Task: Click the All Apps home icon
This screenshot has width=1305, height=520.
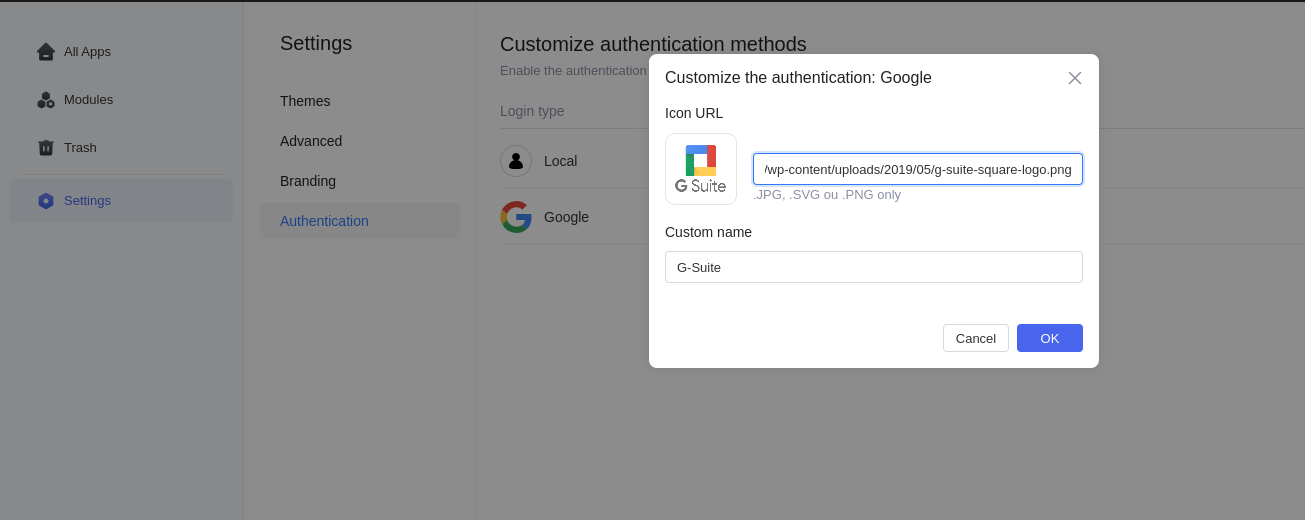Action: pos(45,51)
